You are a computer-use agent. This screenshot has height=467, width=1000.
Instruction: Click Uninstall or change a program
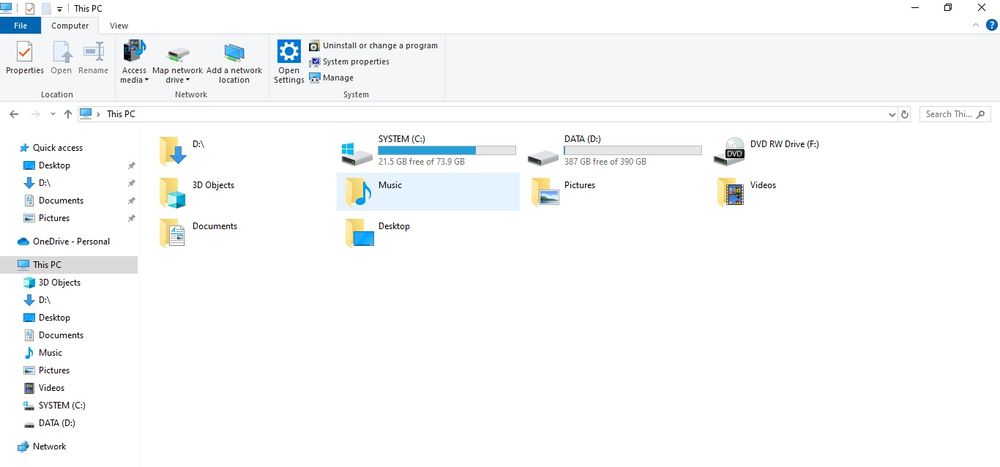pyautogui.click(x=373, y=46)
